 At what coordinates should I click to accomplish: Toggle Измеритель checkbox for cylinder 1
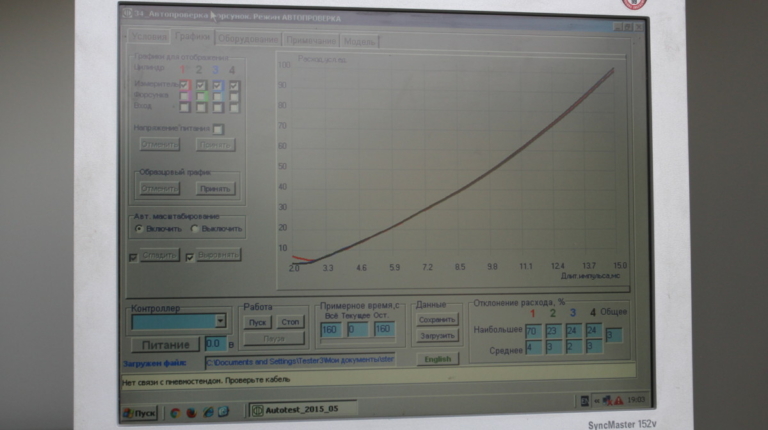click(185, 85)
